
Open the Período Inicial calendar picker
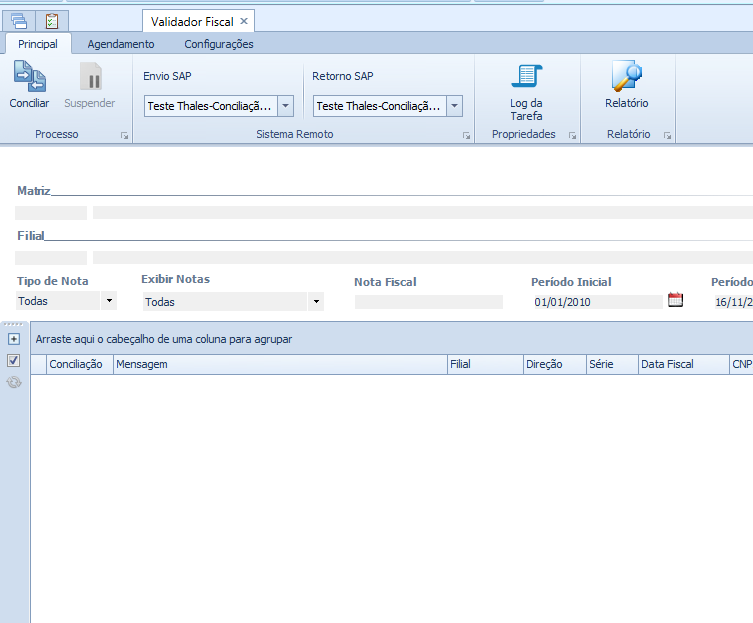point(675,300)
